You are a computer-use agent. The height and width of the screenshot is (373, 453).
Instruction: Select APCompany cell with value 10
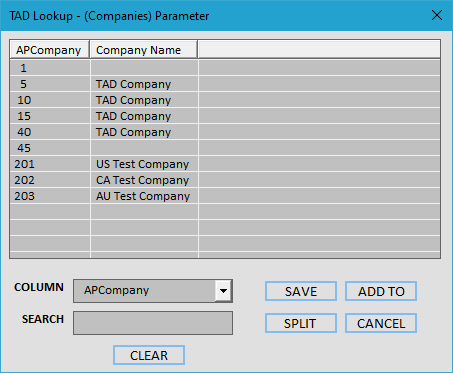(50, 100)
